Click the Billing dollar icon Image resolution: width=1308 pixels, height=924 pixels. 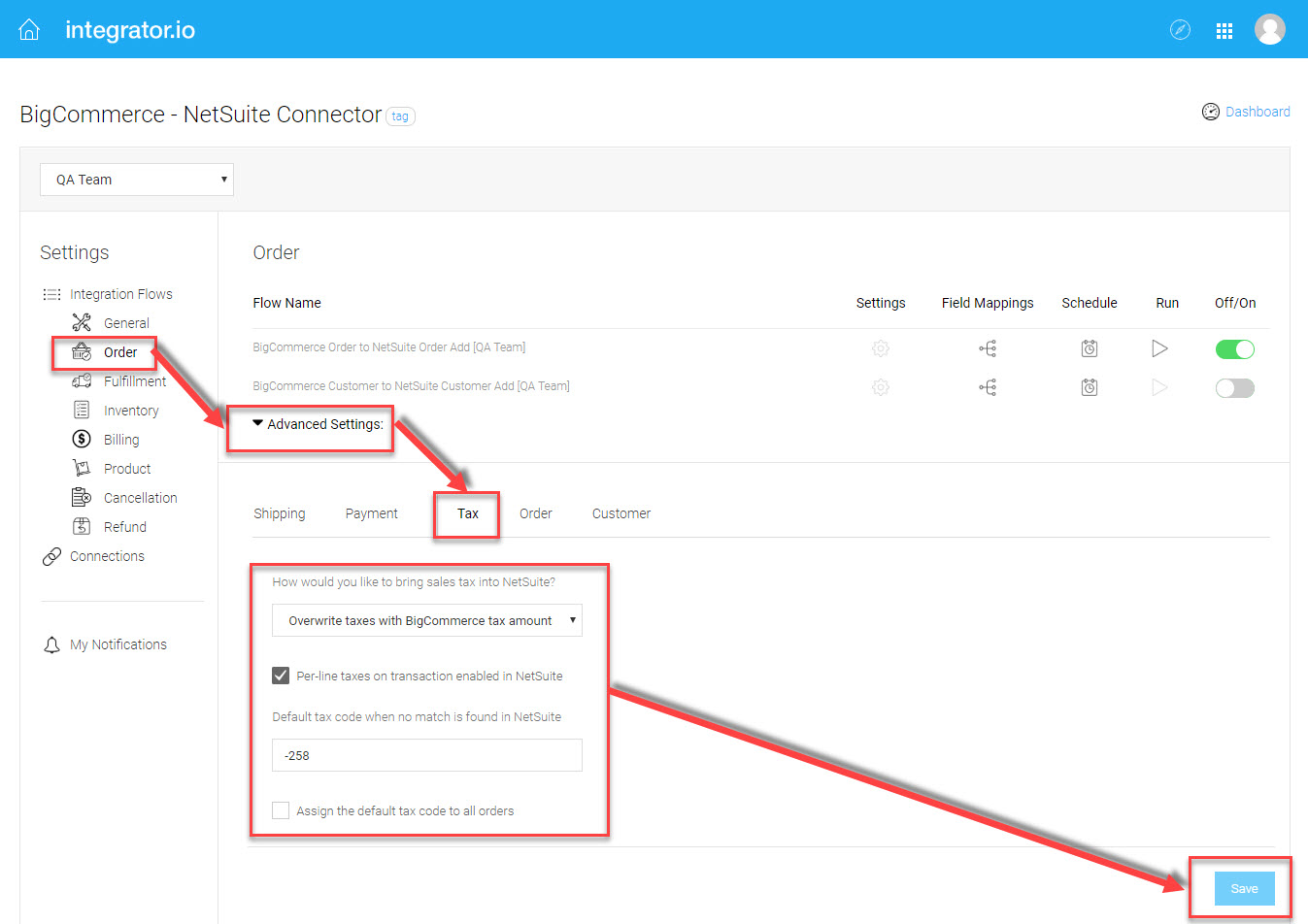[82, 439]
